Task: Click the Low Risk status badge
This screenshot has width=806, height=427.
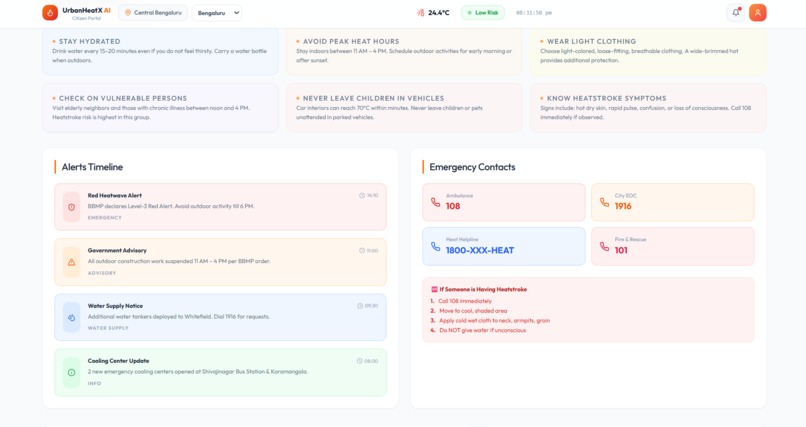Action: click(x=483, y=13)
